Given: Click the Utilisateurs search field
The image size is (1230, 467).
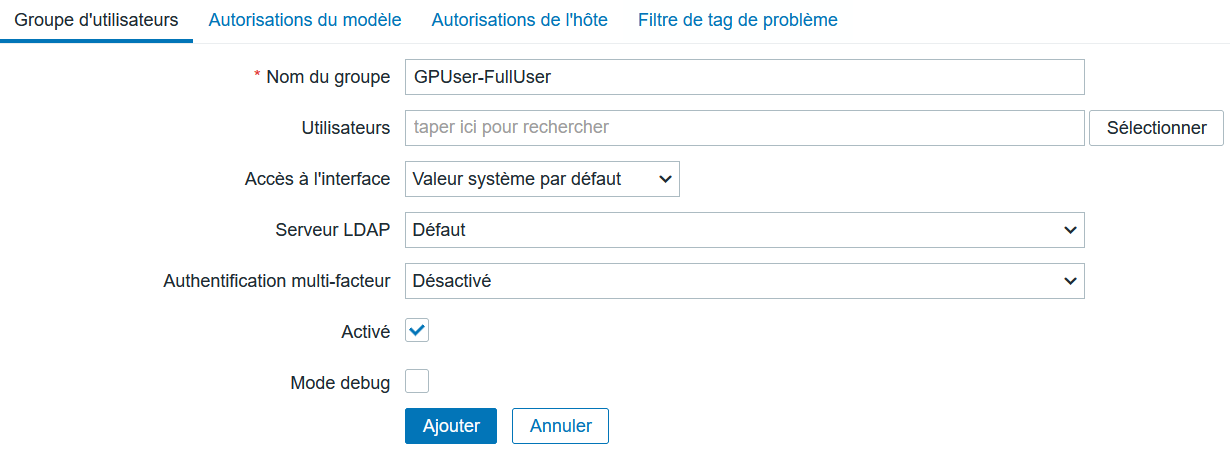Looking at the screenshot, I should click(x=744, y=128).
